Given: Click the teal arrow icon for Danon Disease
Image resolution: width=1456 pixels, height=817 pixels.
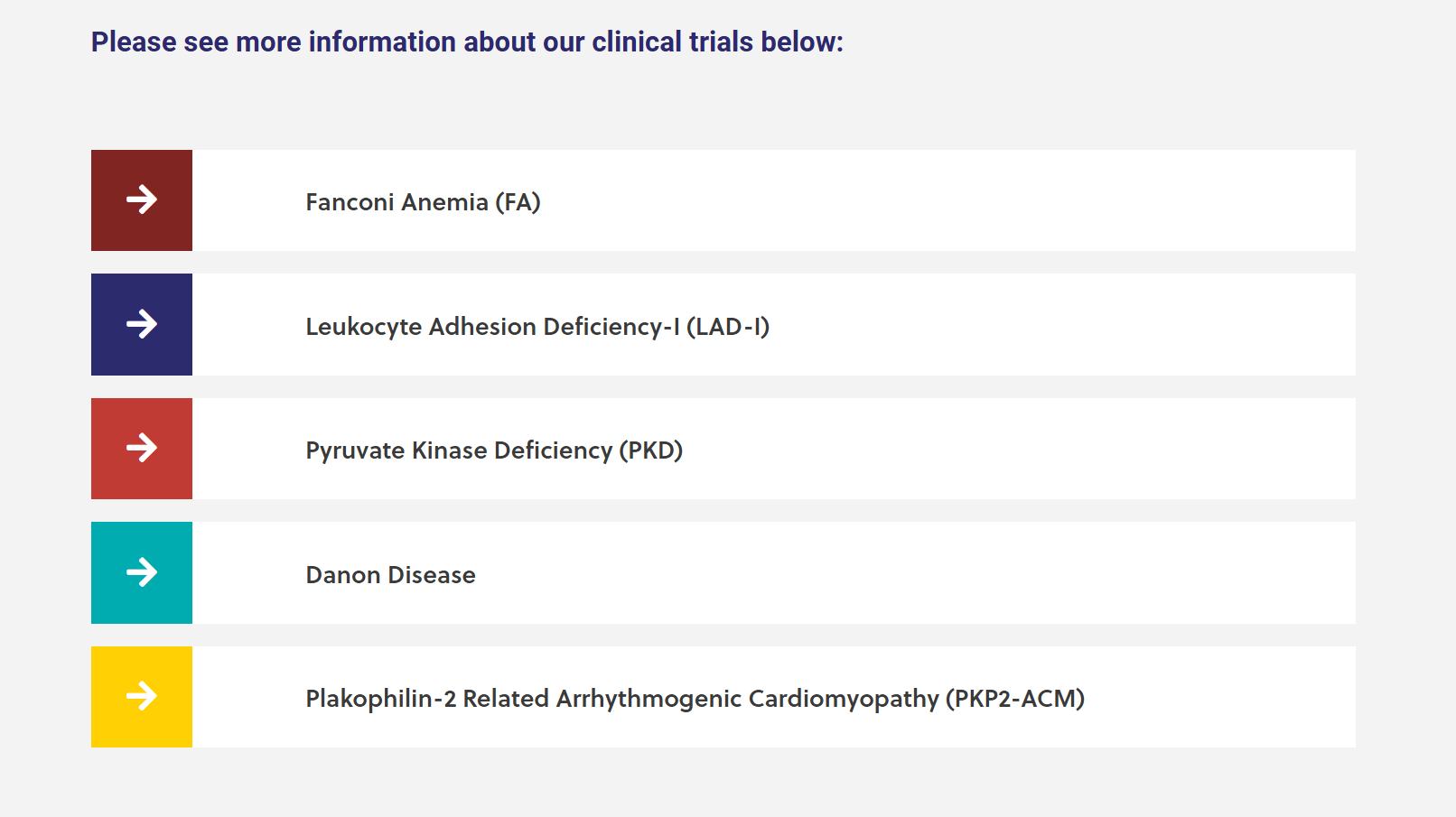Looking at the screenshot, I should point(142,572).
